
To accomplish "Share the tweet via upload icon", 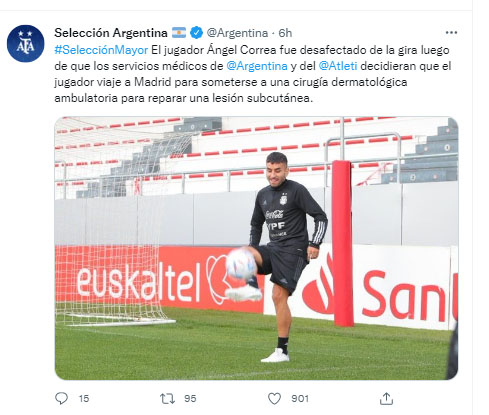I will (386, 398).
